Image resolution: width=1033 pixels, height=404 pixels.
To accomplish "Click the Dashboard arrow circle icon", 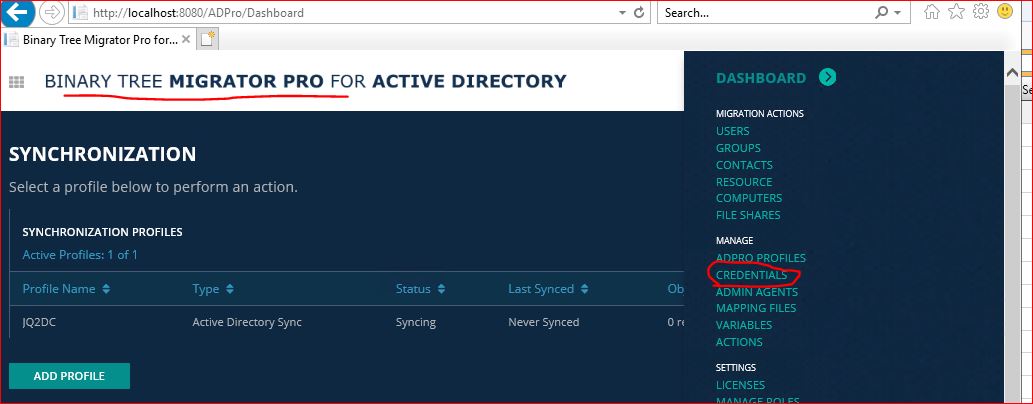I will (827, 78).
